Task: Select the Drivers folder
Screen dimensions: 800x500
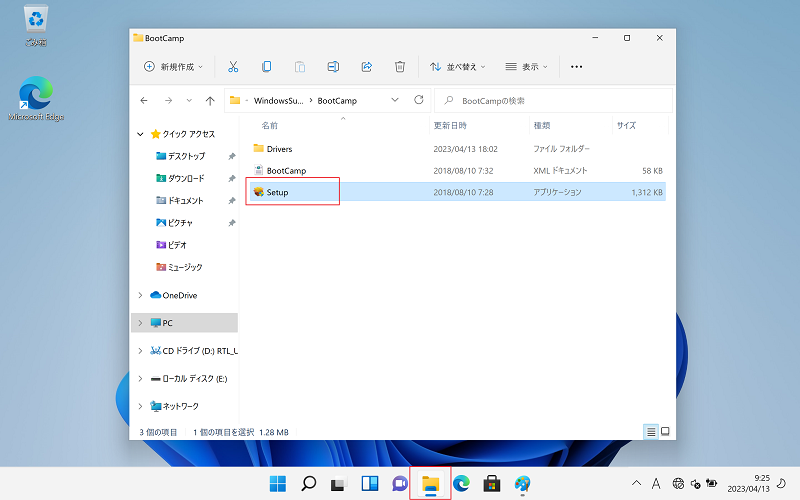Action: (x=280, y=149)
